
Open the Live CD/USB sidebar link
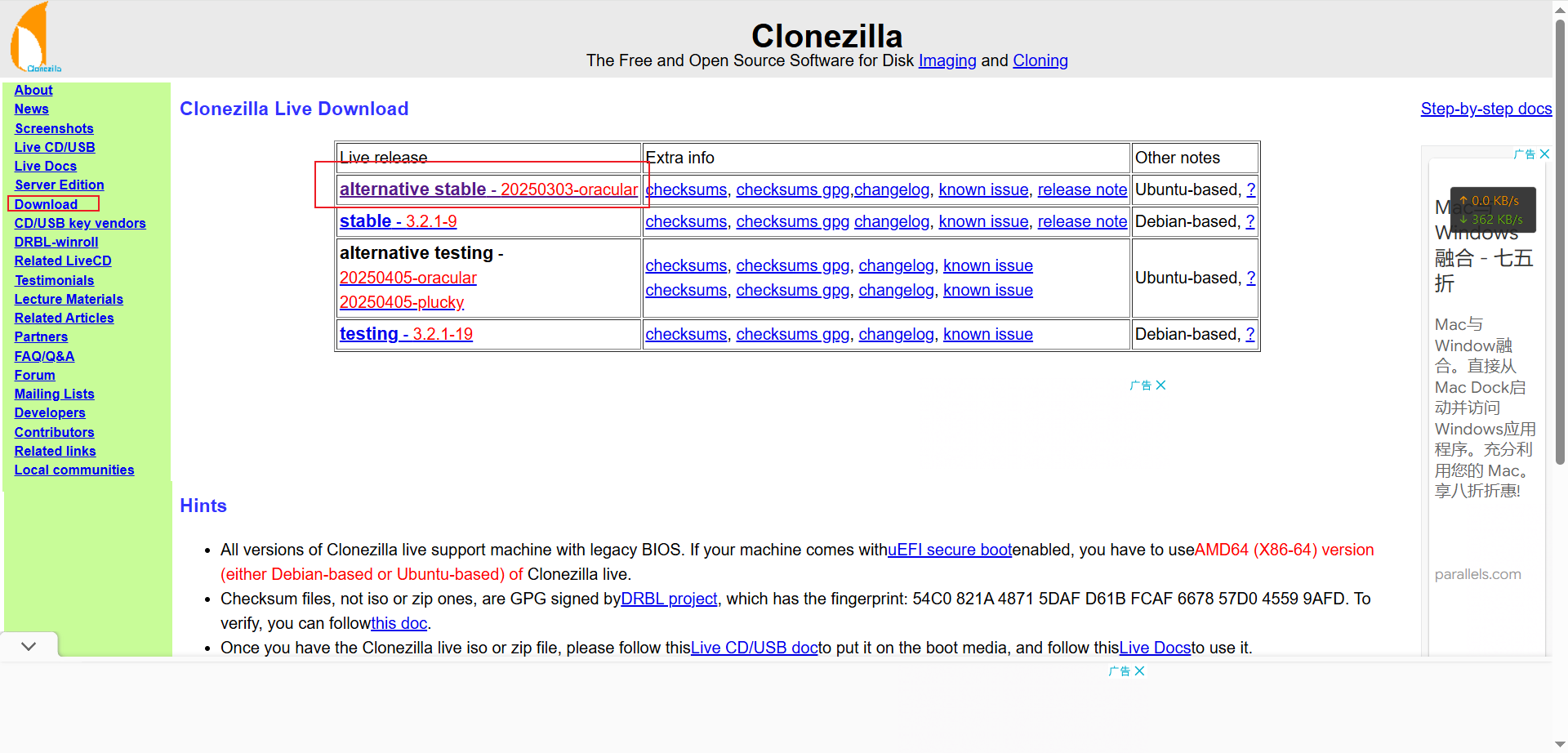pyautogui.click(x=55, y=147)
